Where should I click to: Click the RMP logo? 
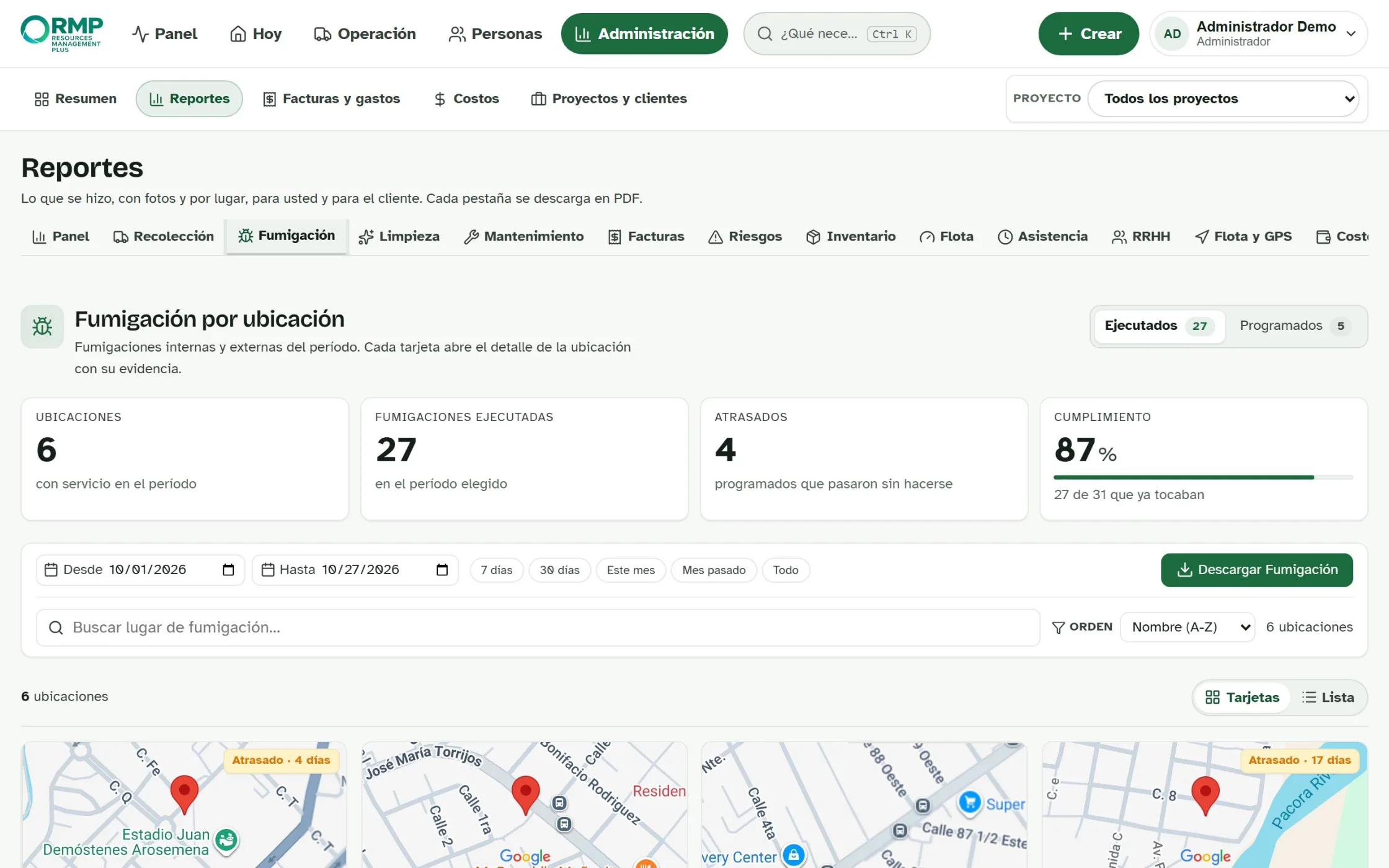[x=61, y=33]
